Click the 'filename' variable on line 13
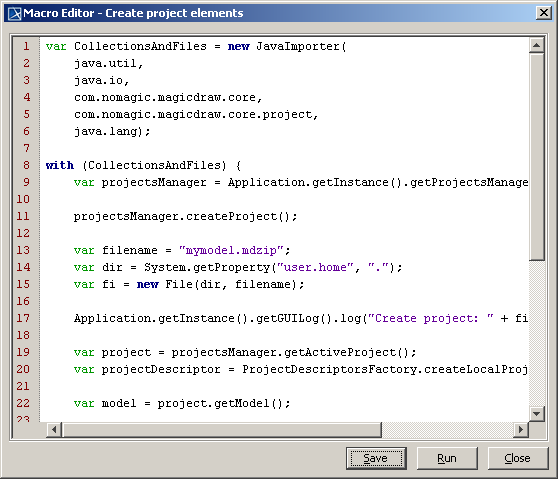This screenshot has height=479, width=558. coord(130,250)
